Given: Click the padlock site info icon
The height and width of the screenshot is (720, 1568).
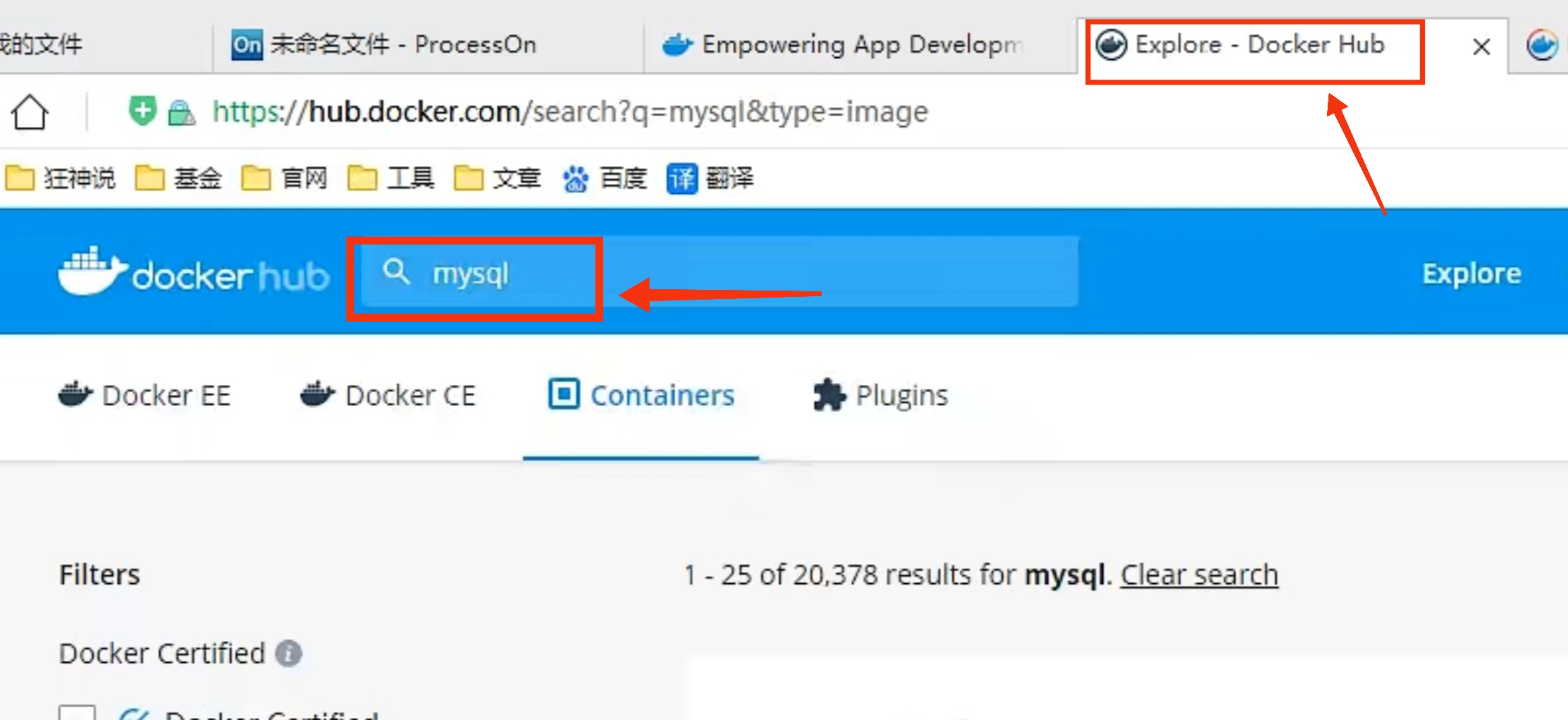Looking at the screenshot, I should [182, 112].
